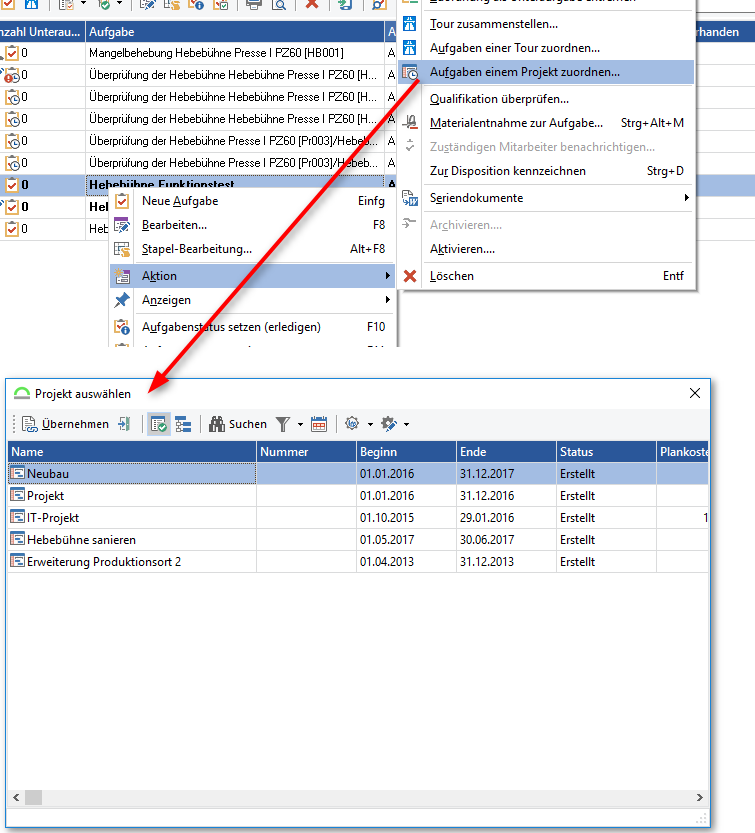Click the Aufgabenstatus setzen (erledigen) icon
The height and width of the screenshot is (833, 755).
(122, 327)
